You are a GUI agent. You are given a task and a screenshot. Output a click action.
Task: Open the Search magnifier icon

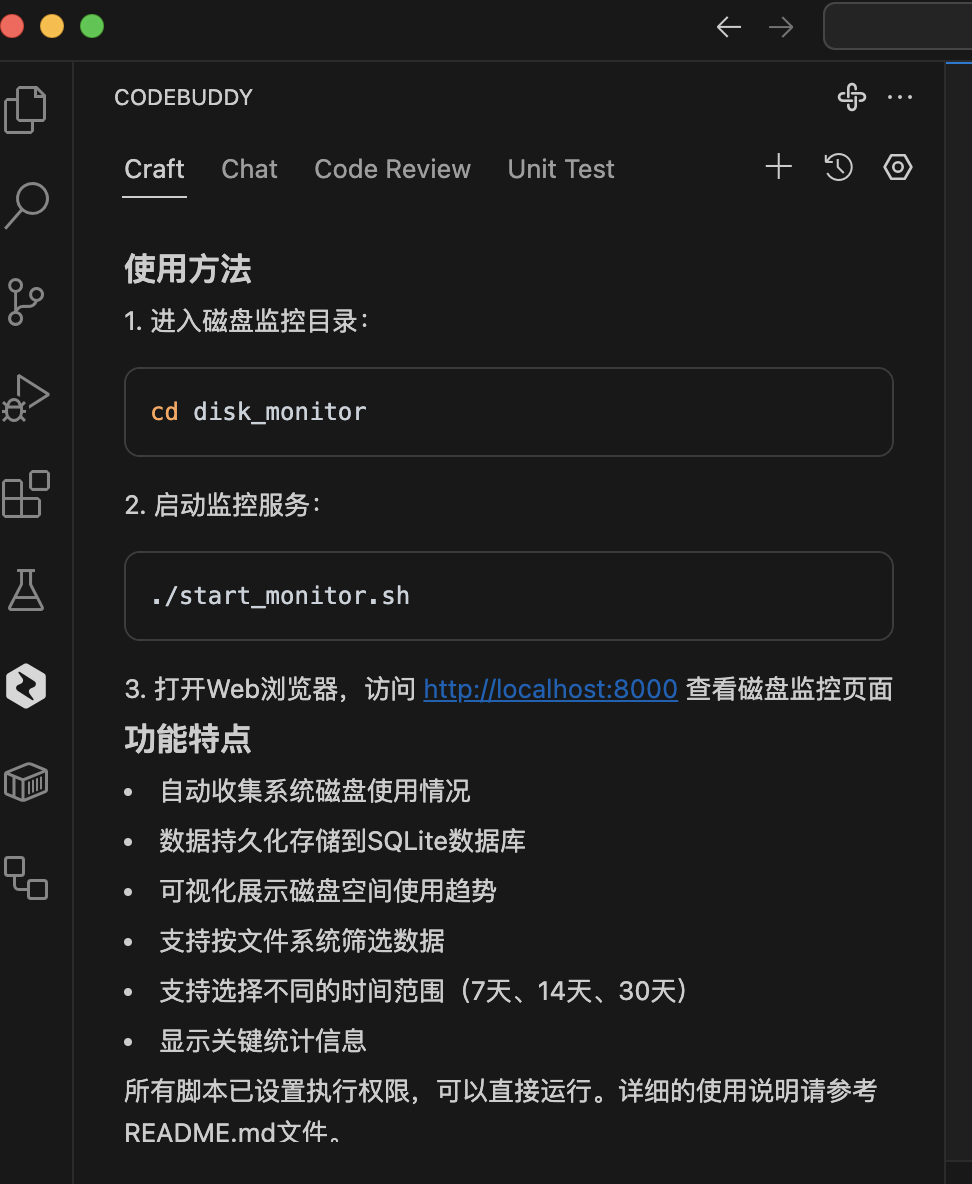(26, 205)
